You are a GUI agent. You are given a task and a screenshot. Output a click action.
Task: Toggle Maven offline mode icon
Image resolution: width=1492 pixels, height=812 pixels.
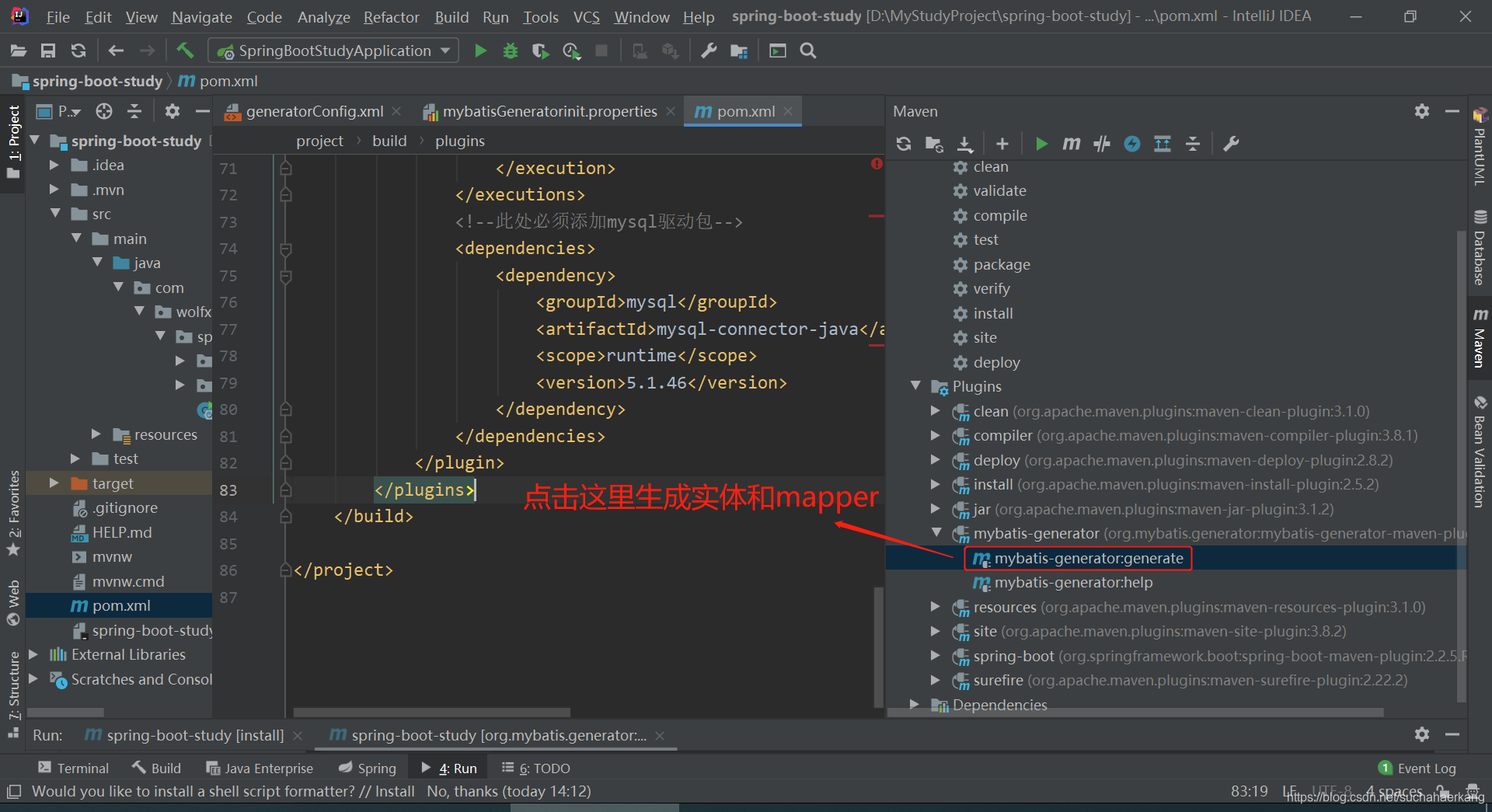pos(1102,144)
